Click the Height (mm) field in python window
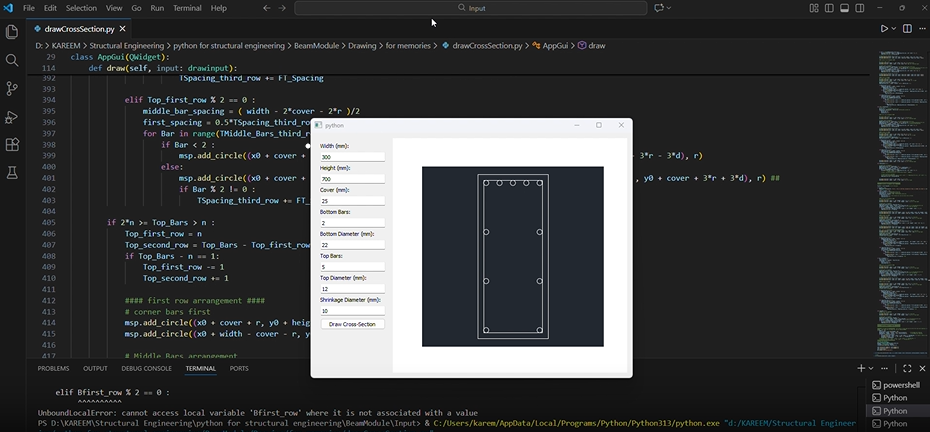This screenshot has height=432, width=930. (352, 179)
